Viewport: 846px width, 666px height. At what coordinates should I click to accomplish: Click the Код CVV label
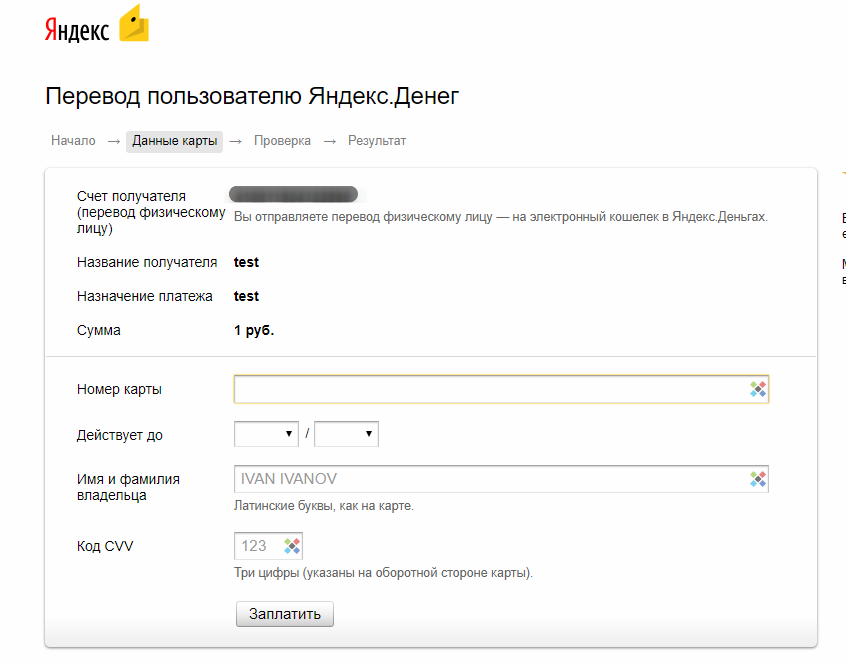pyautogui.click(x=105, y=546)
